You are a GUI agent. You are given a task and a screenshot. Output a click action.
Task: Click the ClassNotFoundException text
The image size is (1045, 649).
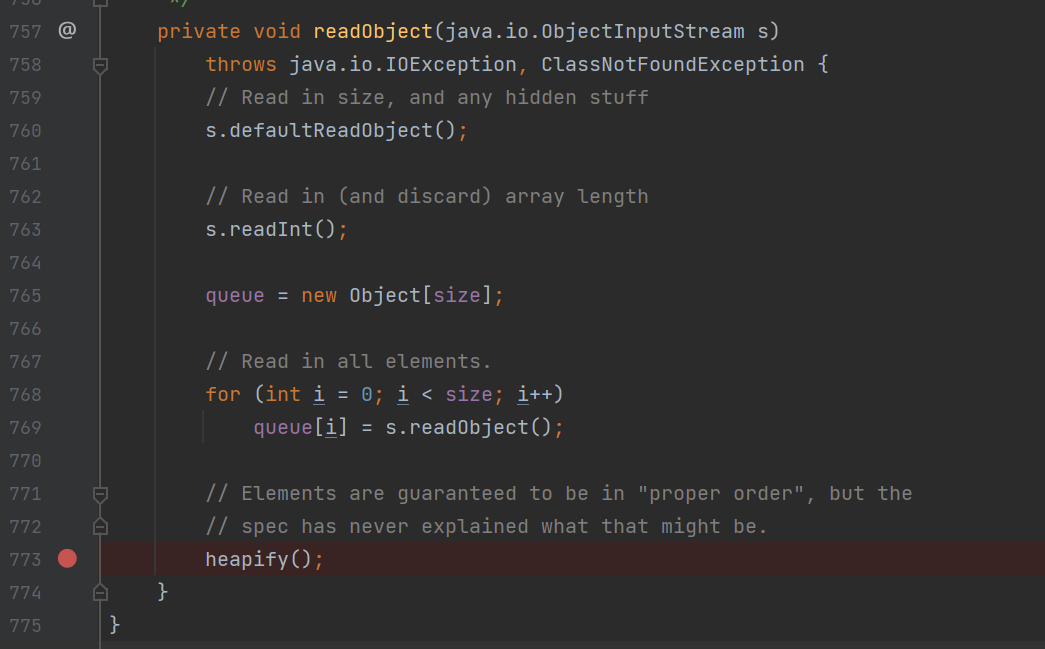672,65
